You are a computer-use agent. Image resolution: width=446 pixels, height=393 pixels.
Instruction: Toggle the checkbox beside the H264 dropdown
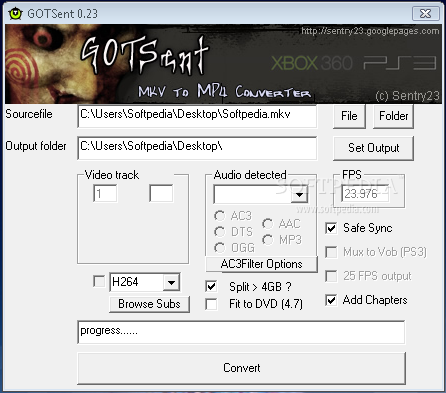click(99, 281)
